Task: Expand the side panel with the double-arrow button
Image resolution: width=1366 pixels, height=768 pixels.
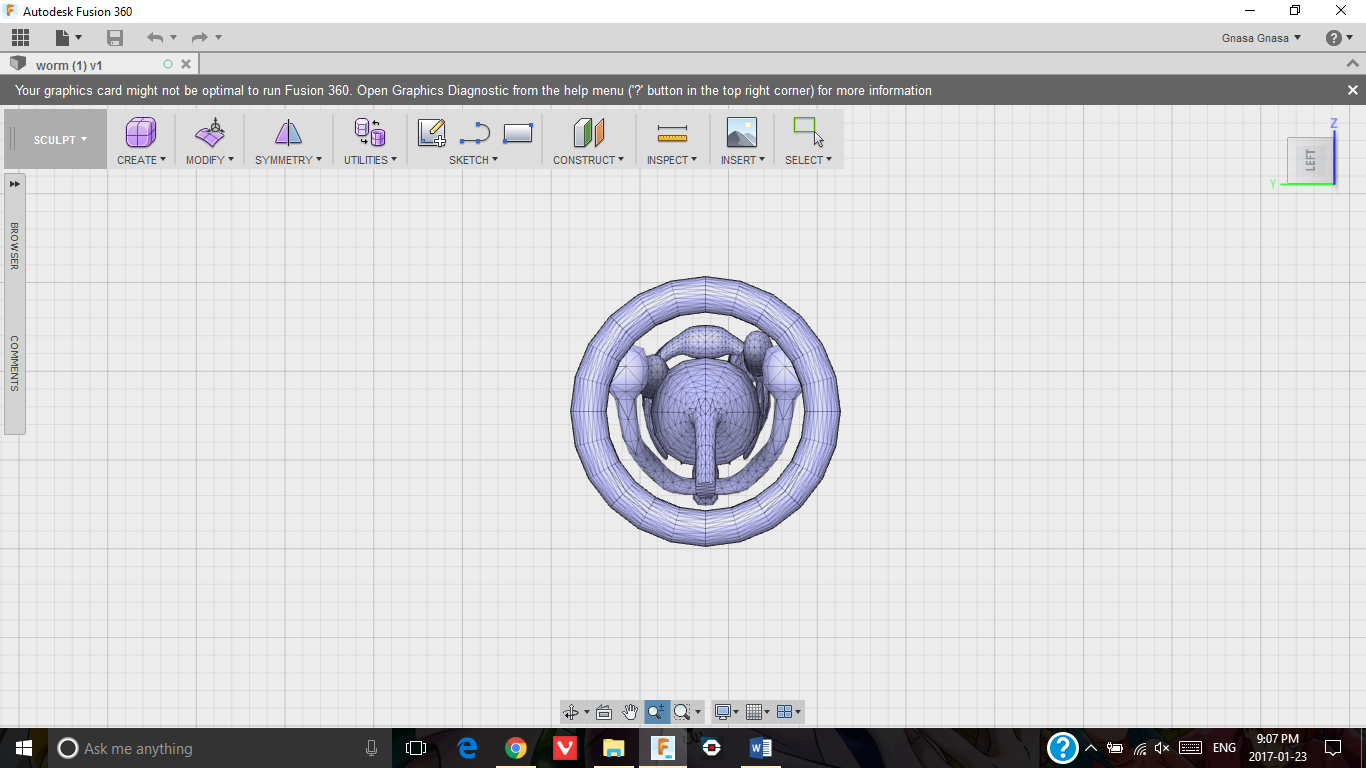Action: click(x=15, y=184)
